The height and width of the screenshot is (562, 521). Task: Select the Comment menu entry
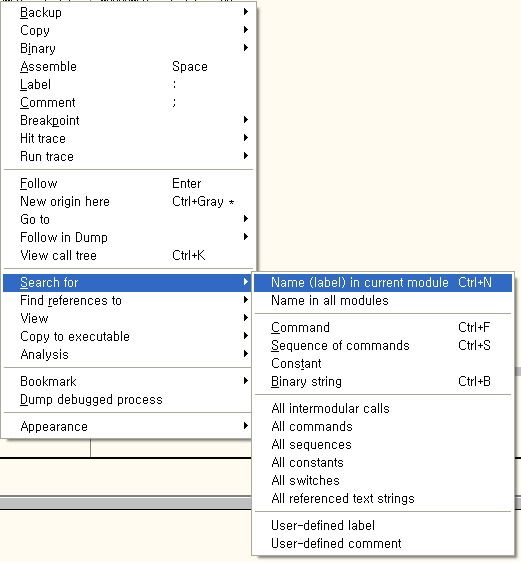coord(128,103)
